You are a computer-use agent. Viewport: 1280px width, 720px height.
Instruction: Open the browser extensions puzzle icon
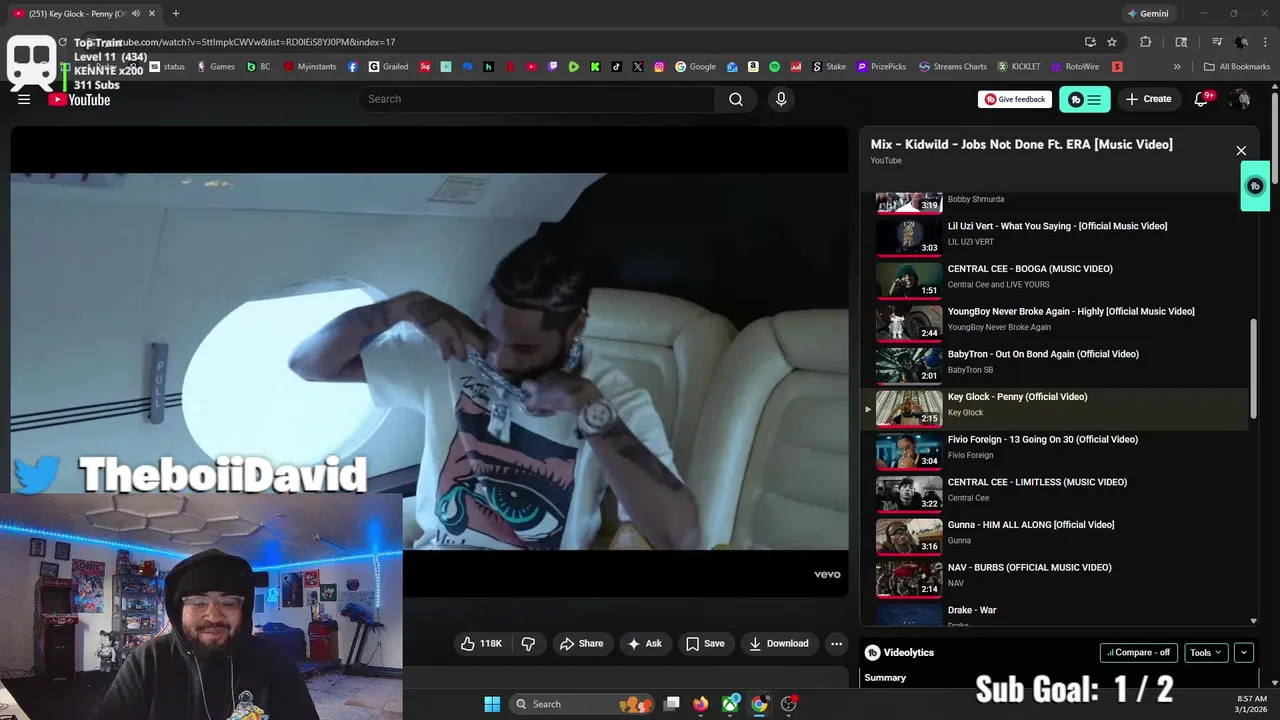pyautogui.click(x=1146, y=42)
